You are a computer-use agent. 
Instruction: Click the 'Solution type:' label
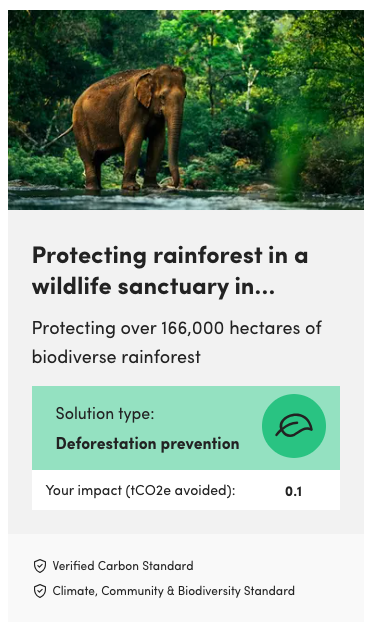pyautogui.click(x=105, y=414)
